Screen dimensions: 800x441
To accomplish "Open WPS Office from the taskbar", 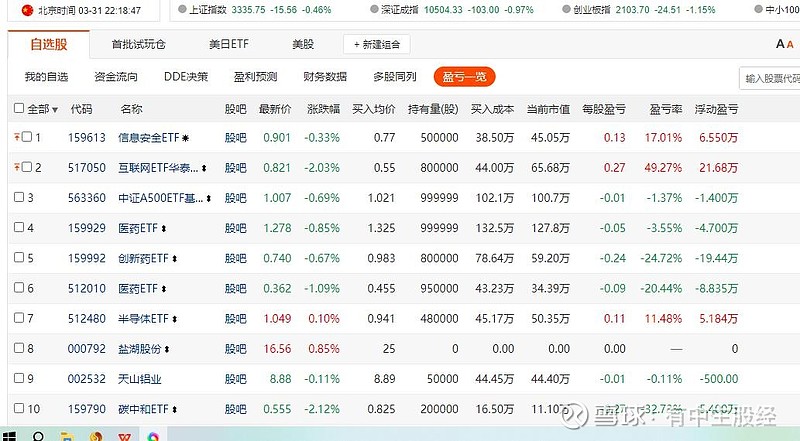I will click(x=125, y=437).
